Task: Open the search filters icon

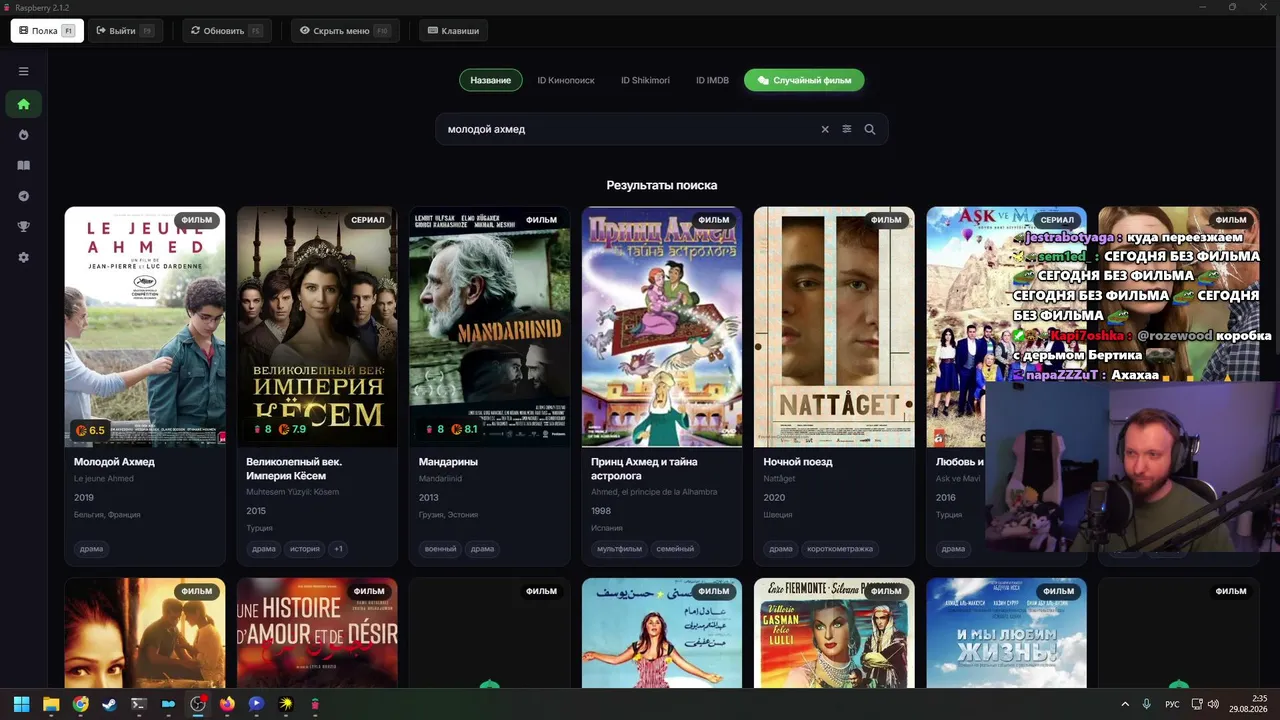Action: tap(847, 129)
